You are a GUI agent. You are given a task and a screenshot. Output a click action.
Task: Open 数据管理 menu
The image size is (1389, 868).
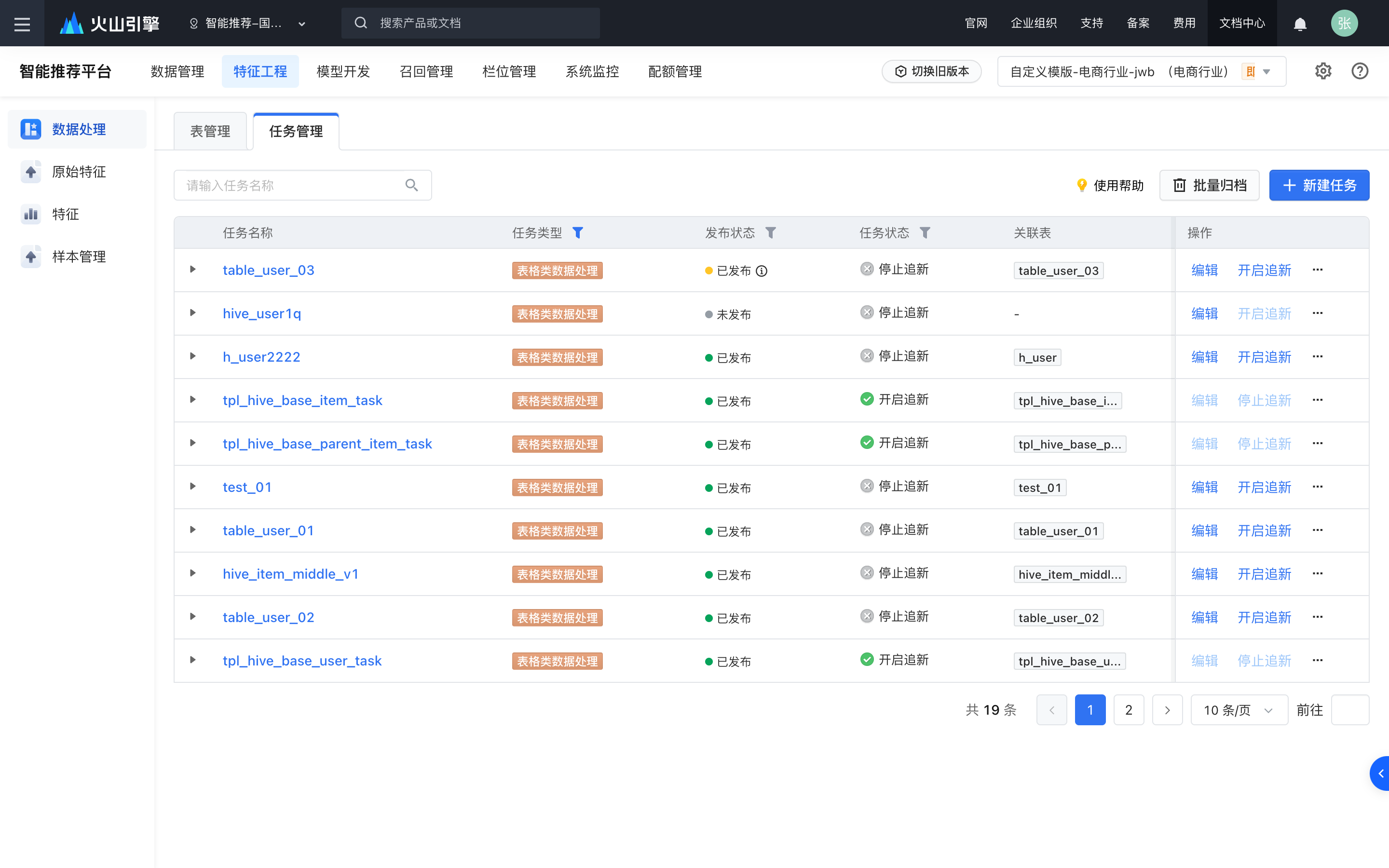177,71
